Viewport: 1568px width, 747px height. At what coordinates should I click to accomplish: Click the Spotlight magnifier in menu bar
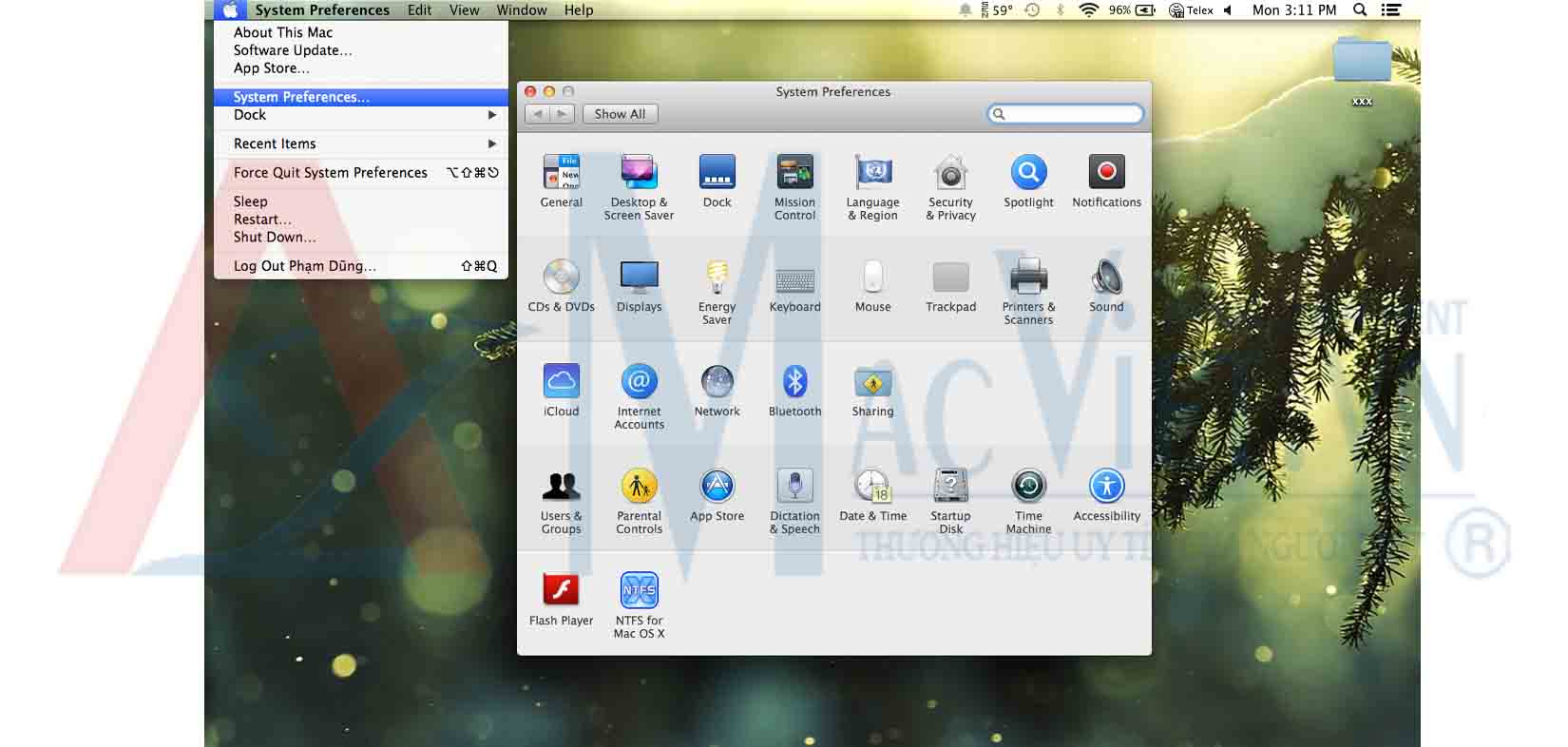coord(1360,10)
